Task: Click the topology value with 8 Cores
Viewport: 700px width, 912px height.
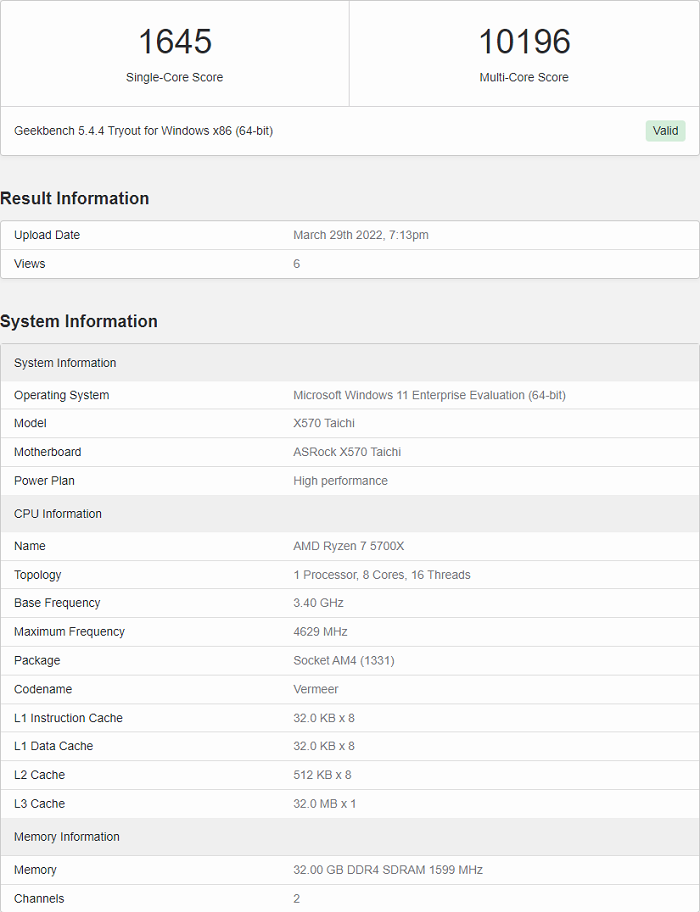Action: 381,575
